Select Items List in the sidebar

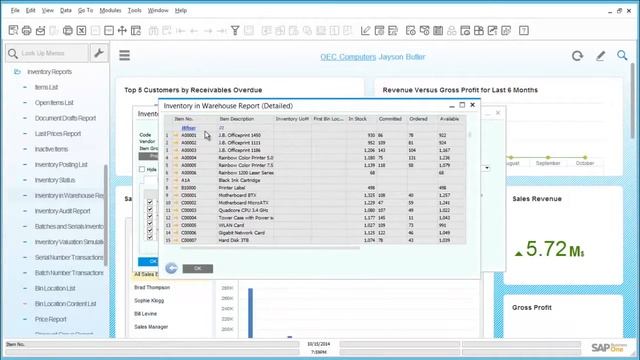[x=46, y=87]
